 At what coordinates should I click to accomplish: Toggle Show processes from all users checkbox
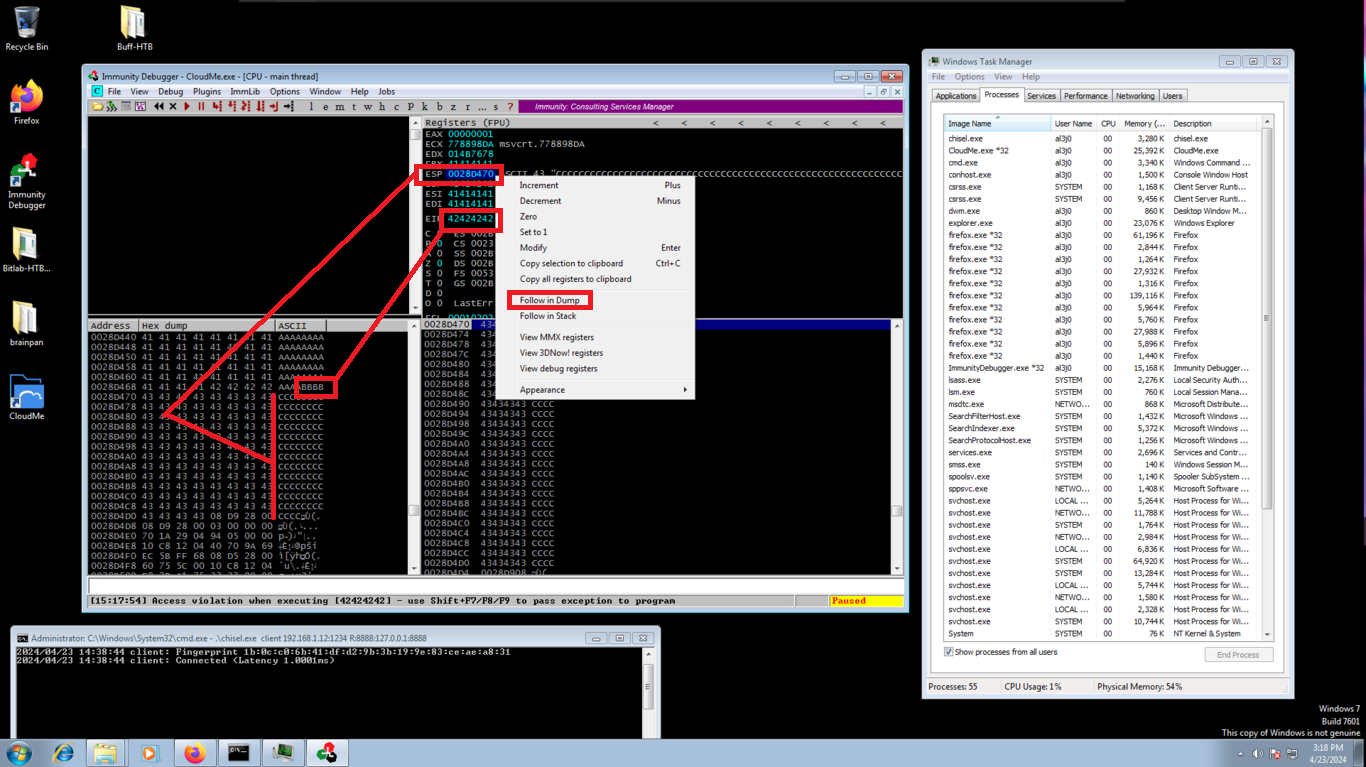point(949,652)
